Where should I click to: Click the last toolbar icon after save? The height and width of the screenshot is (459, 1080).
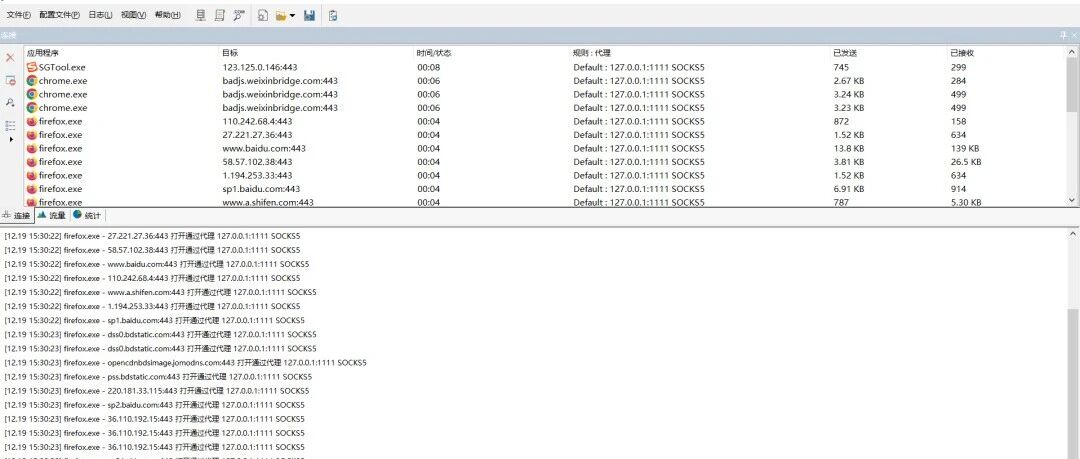pyautogui.click(x=333, y=15)
